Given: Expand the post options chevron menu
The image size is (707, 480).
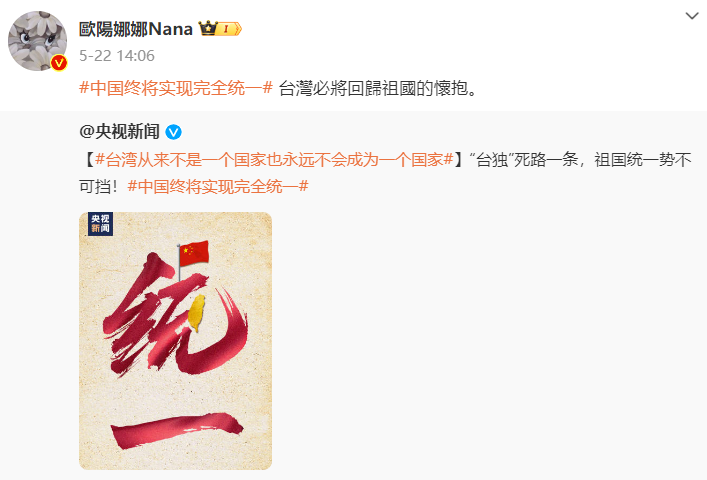Looking at the screenshot, I should pos(692,16).
